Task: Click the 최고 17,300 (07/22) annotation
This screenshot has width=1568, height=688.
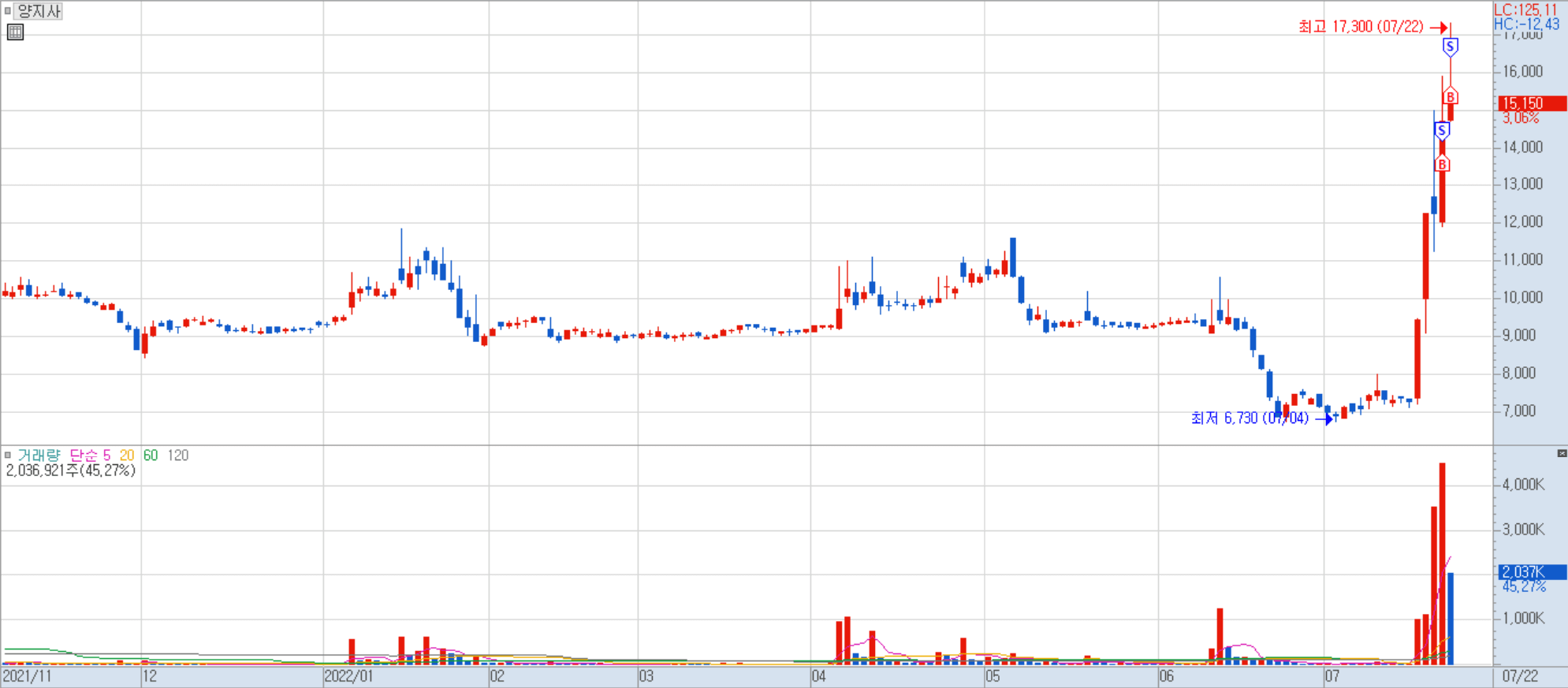Action: [1361, 27]
